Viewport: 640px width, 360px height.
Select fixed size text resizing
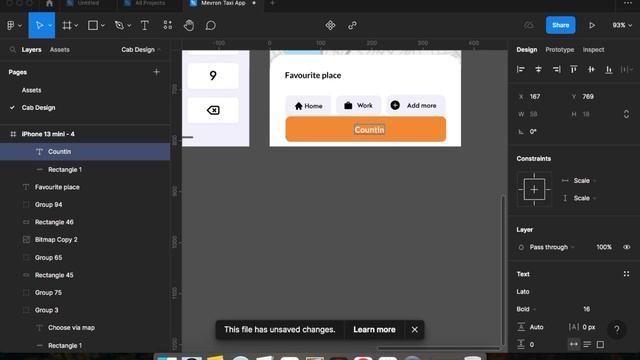(600, 344)
